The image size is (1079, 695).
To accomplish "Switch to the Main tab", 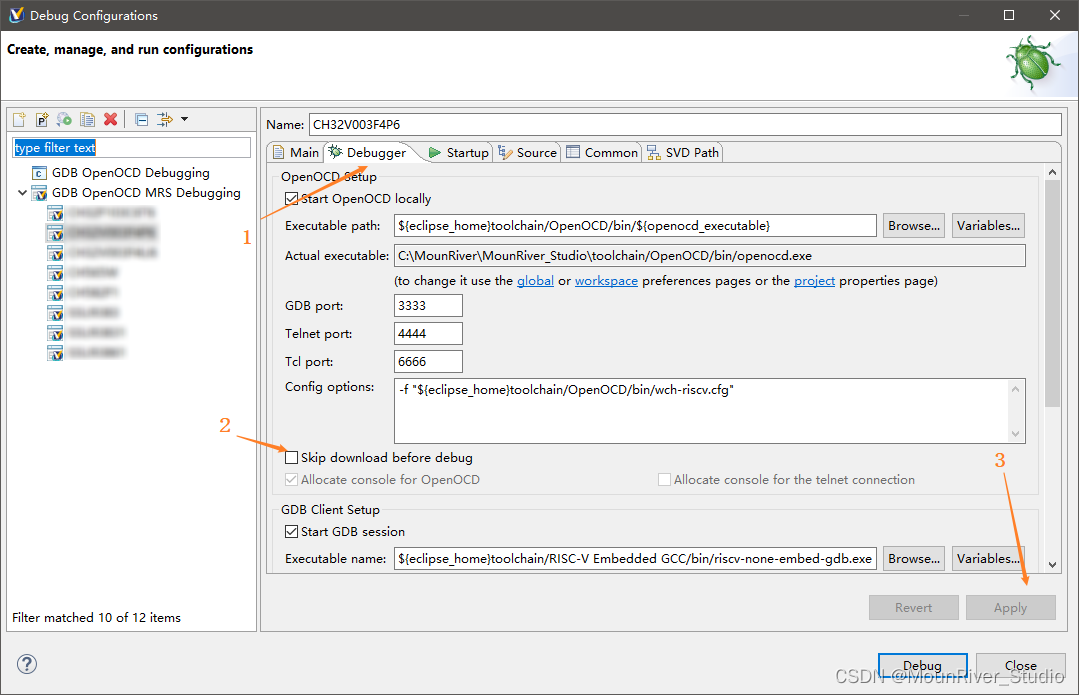I will coord(296,153).
